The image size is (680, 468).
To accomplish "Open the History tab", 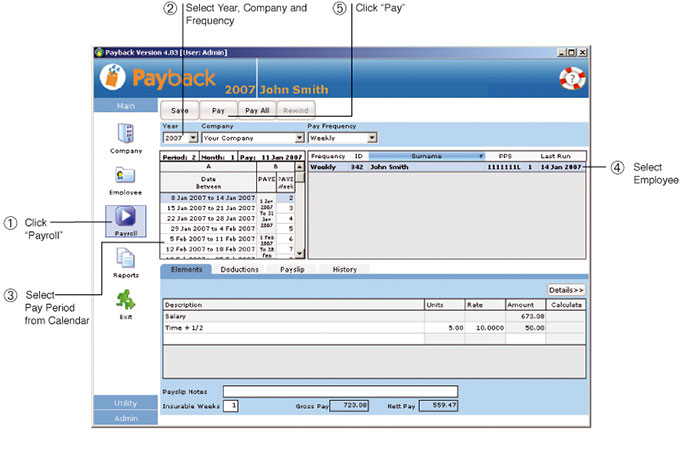I will 344,269.
